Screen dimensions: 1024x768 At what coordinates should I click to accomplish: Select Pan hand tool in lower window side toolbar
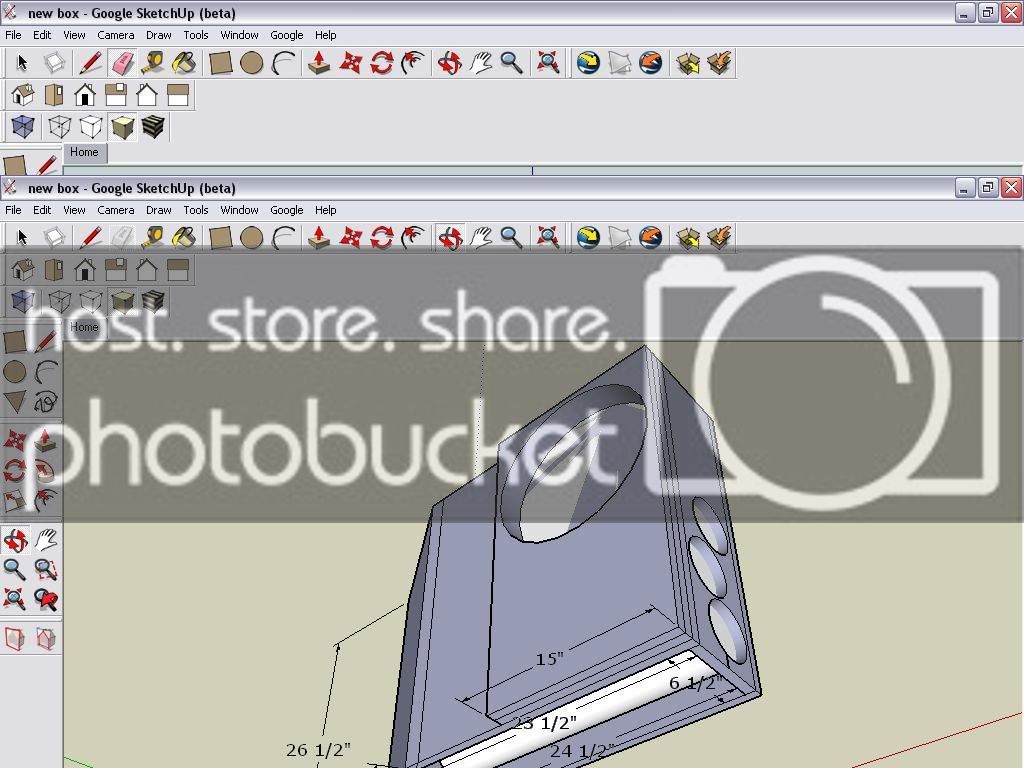pyautogui.click(x=46, y=540)
